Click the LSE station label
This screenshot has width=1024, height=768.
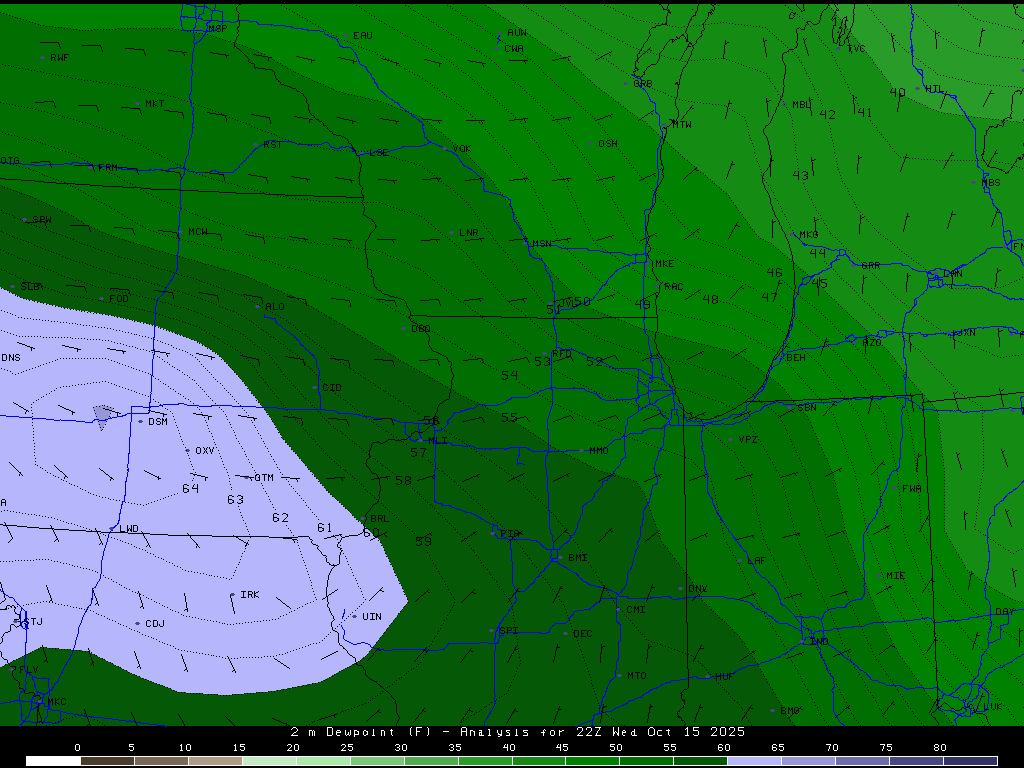379,153
